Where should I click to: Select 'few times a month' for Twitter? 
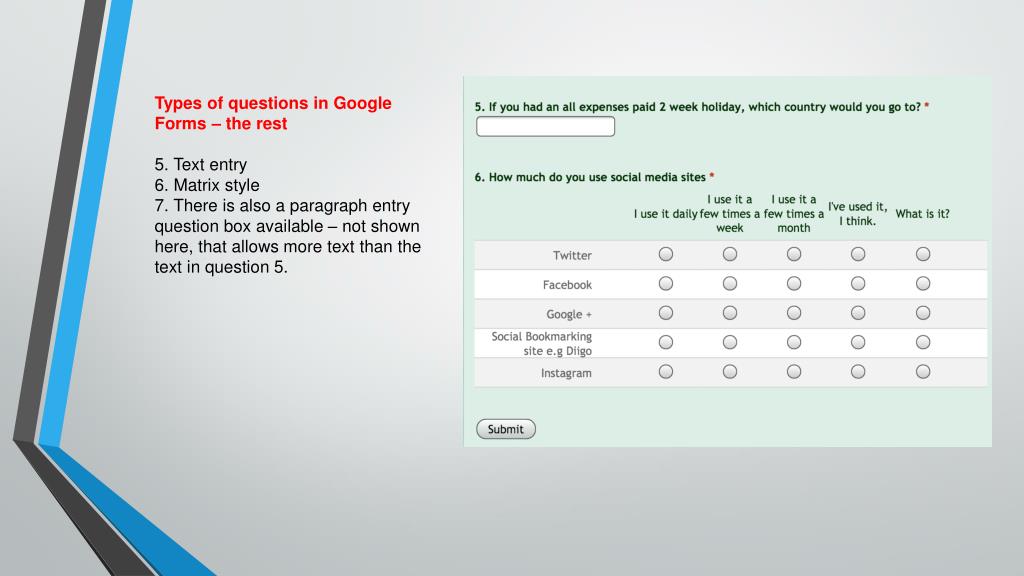pos(793,254)
